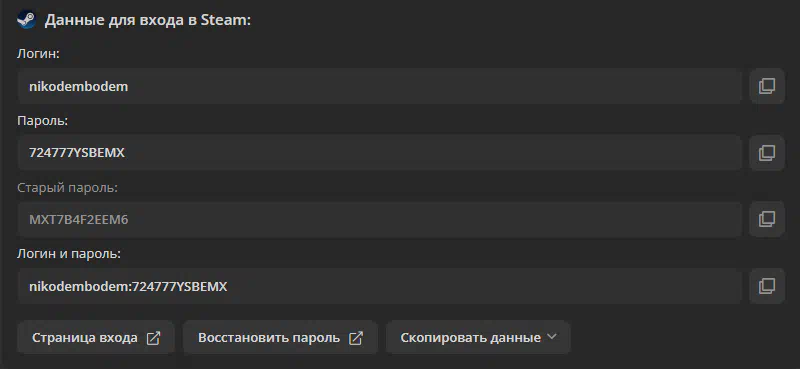Viewport: 800px width, 369px height.
Task: Click external link icon on Восстановить пароль
Action: coord(356,338)
